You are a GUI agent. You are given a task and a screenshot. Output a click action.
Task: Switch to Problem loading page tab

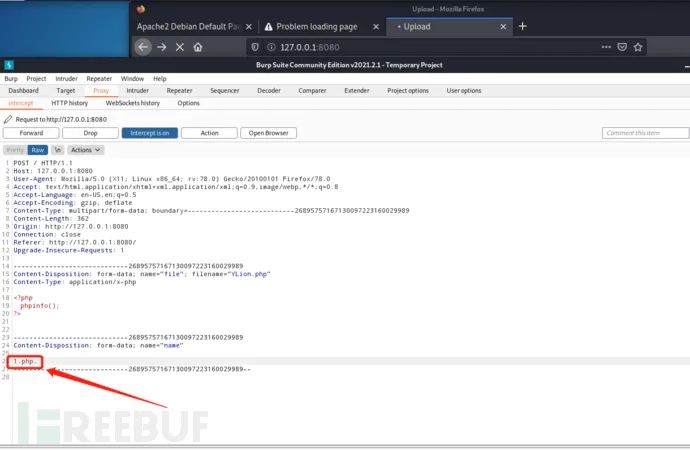click(316, 27)
